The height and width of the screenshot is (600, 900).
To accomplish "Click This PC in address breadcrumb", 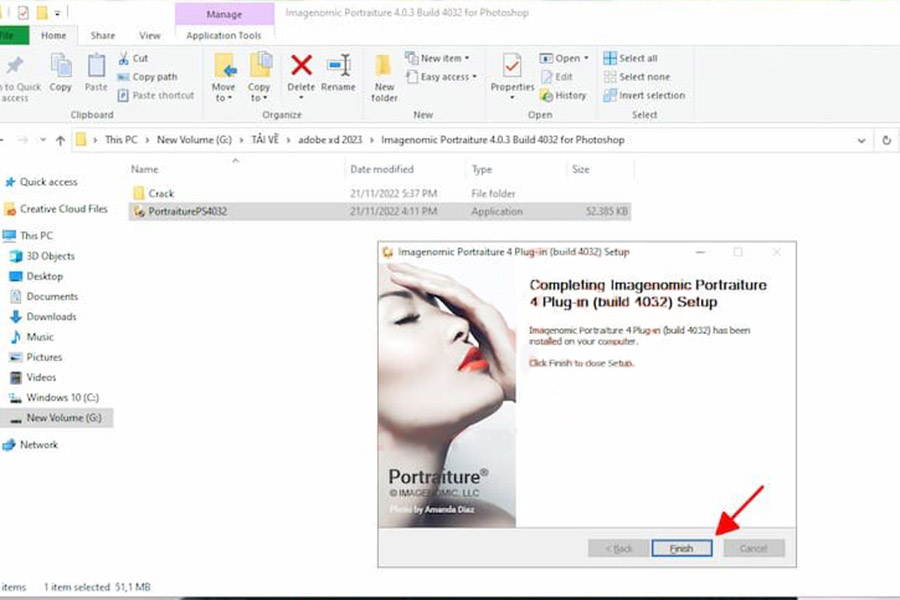I will click(x=121, y=140).
